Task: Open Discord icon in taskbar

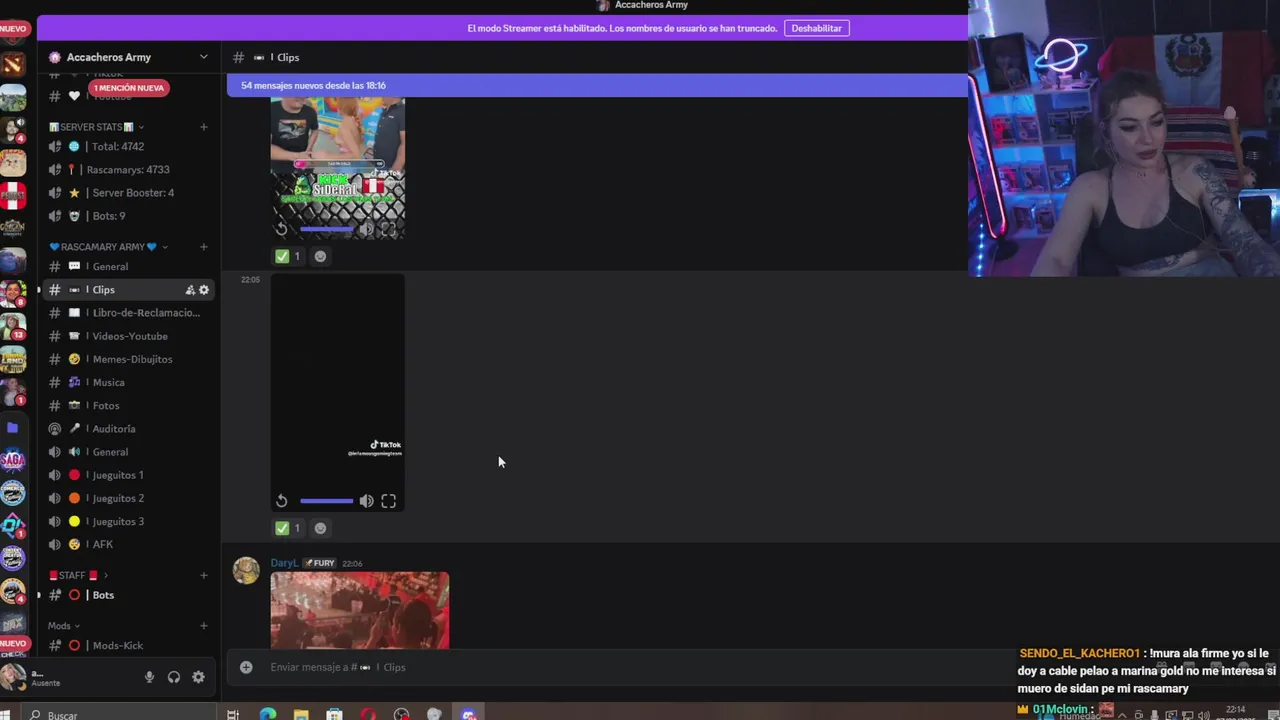Action: click(469, 714)
